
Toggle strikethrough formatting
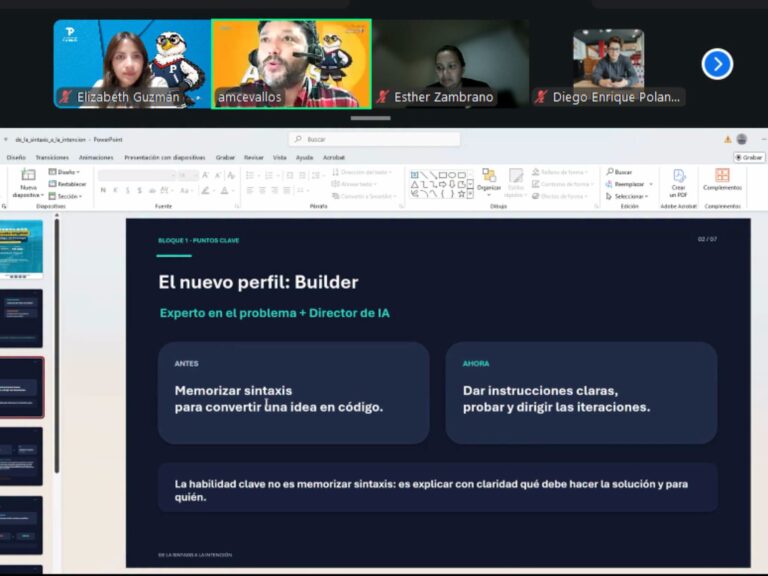[152, 190]
